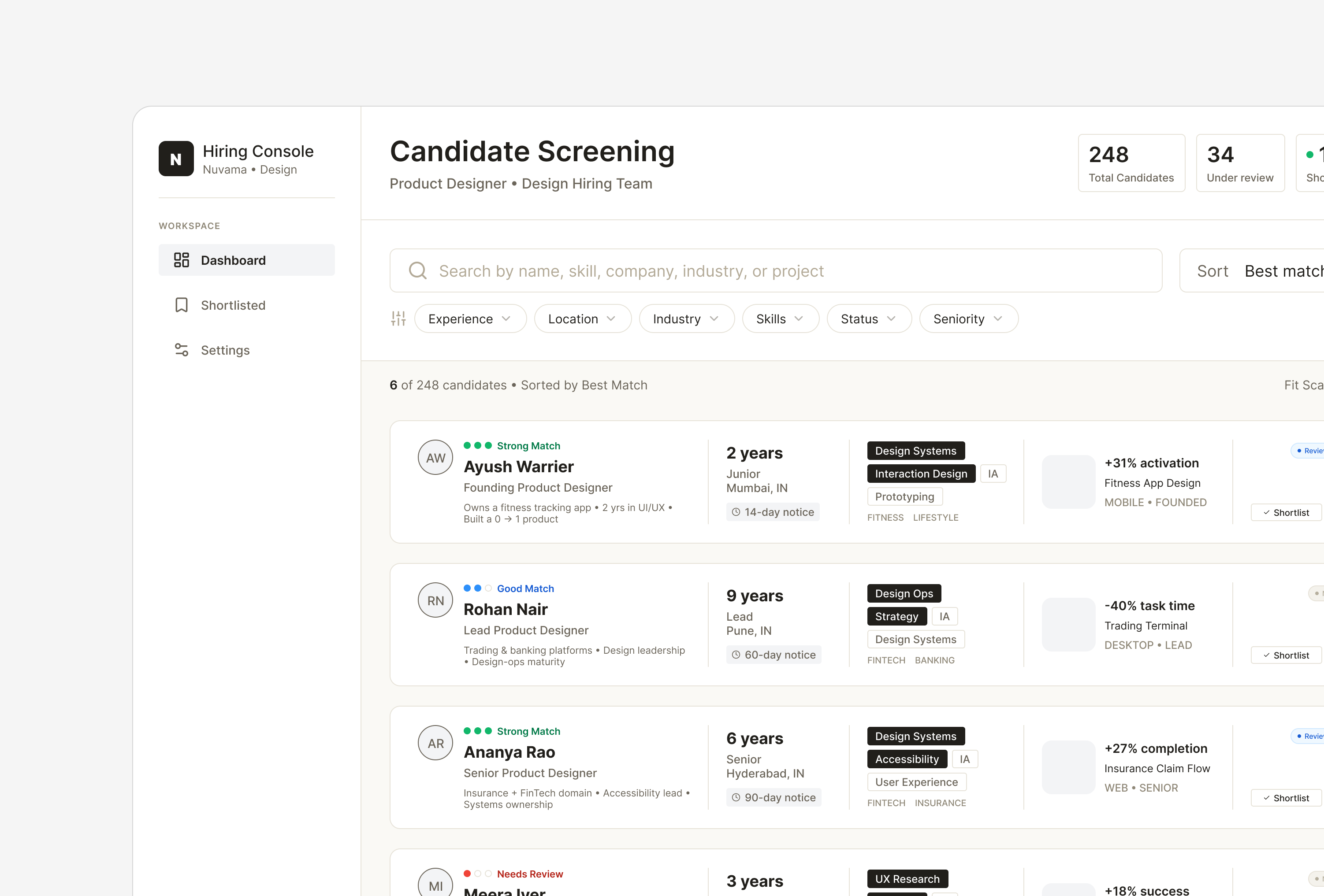Click the IA tag beside Accessibility

tap(964, 759)
